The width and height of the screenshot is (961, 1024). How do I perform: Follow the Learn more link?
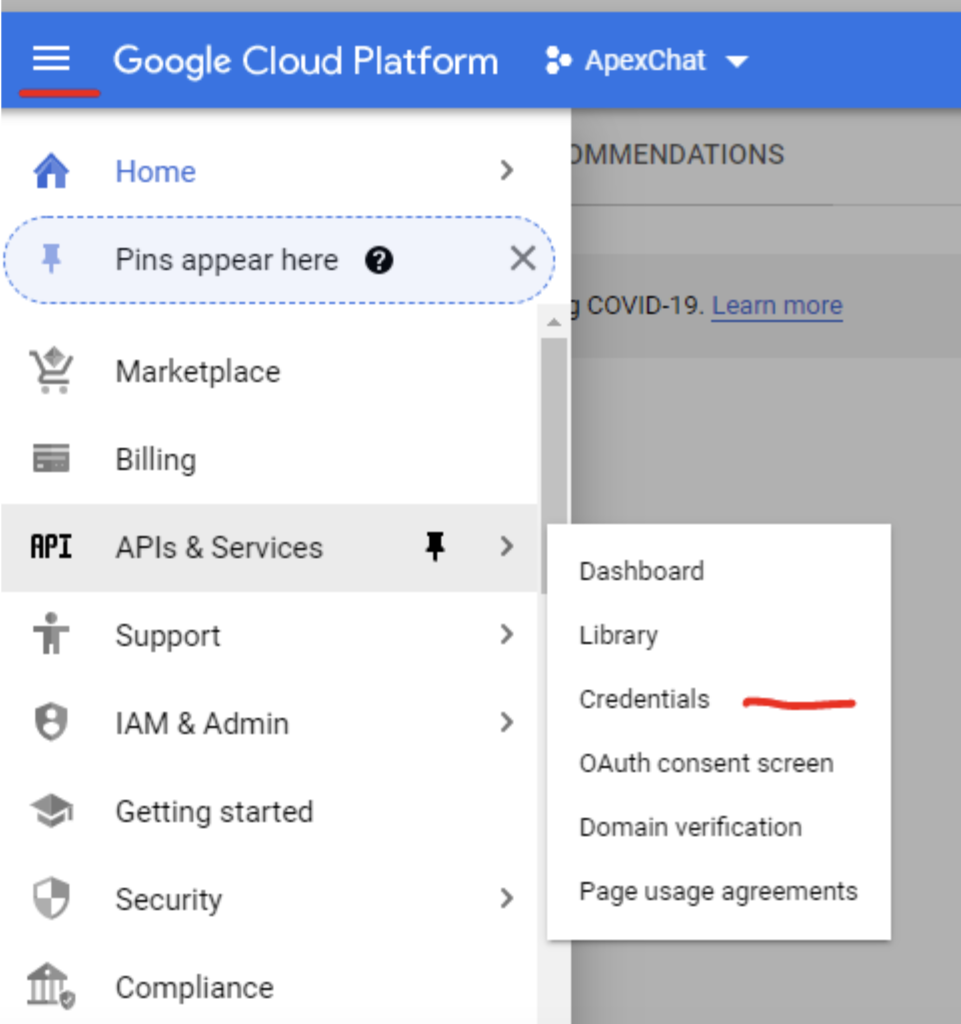[x=777, y=306]
